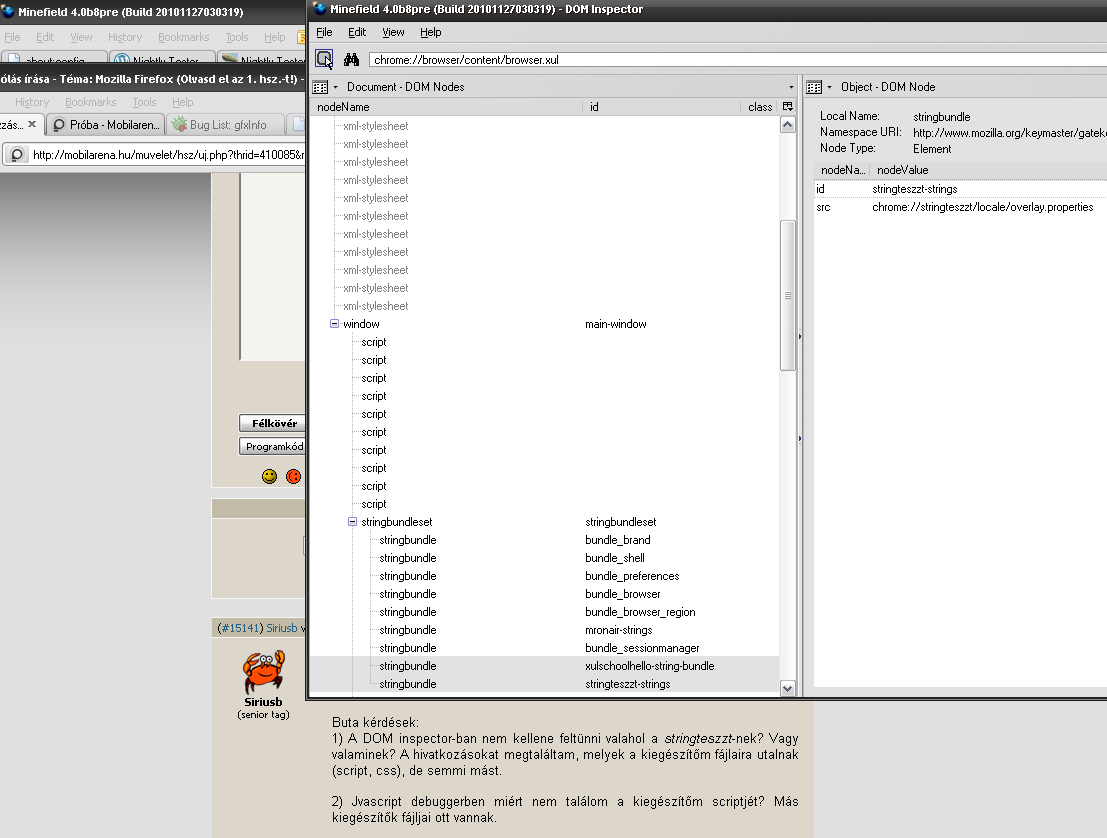The width and height of the screenshot is (1107, 838).
Task: Click the Help menu in the Minefield forum window
Action: (x=182, y=102)
